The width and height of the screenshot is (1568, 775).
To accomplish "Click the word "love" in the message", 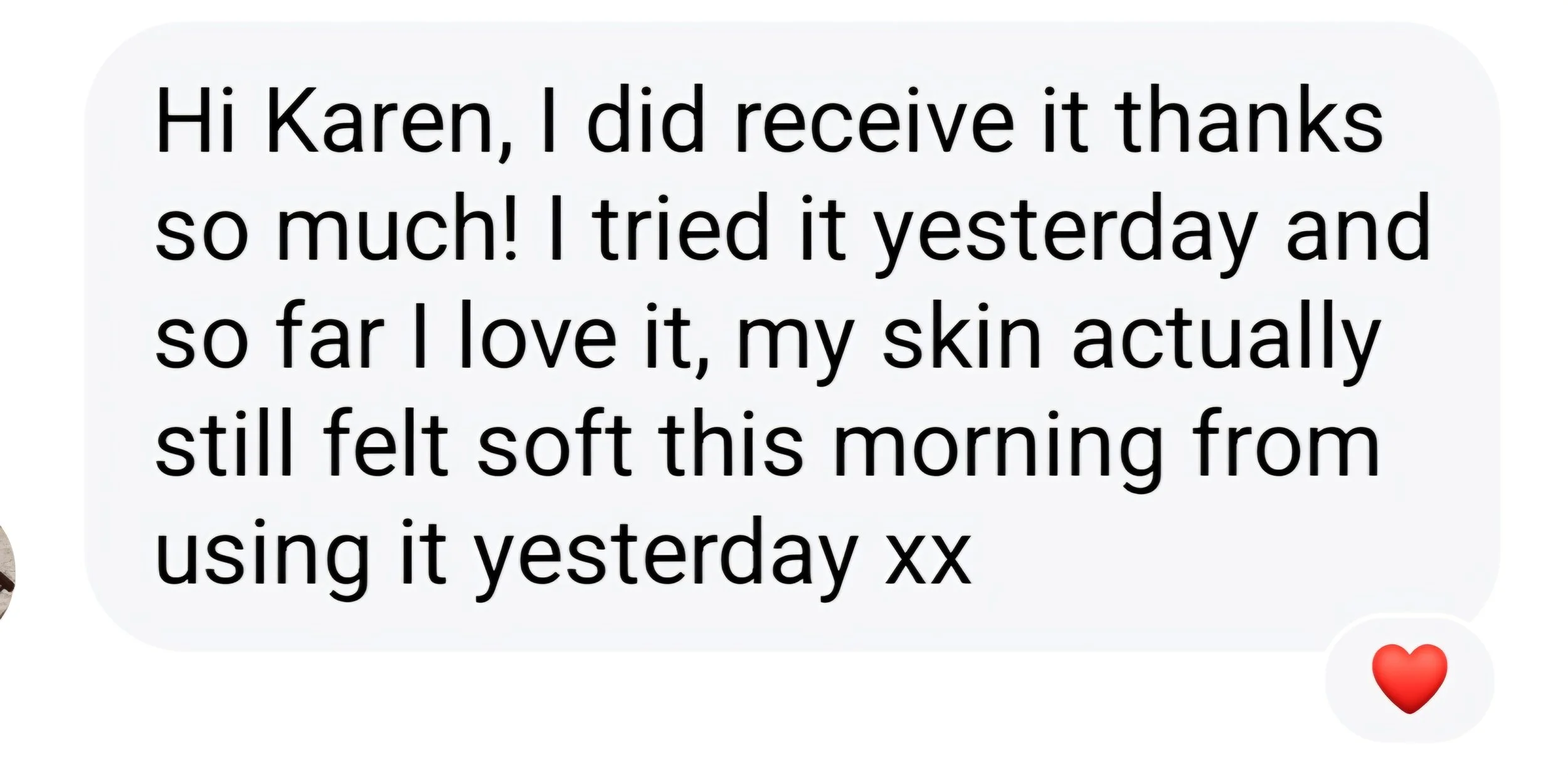I will point(538,334).
